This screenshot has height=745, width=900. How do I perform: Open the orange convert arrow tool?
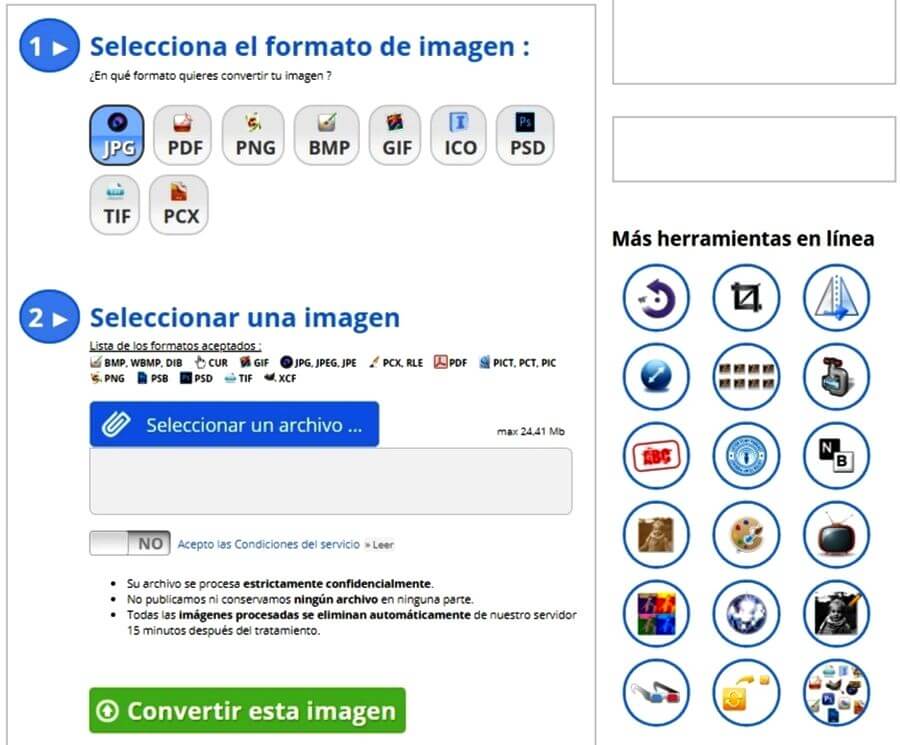746,692
